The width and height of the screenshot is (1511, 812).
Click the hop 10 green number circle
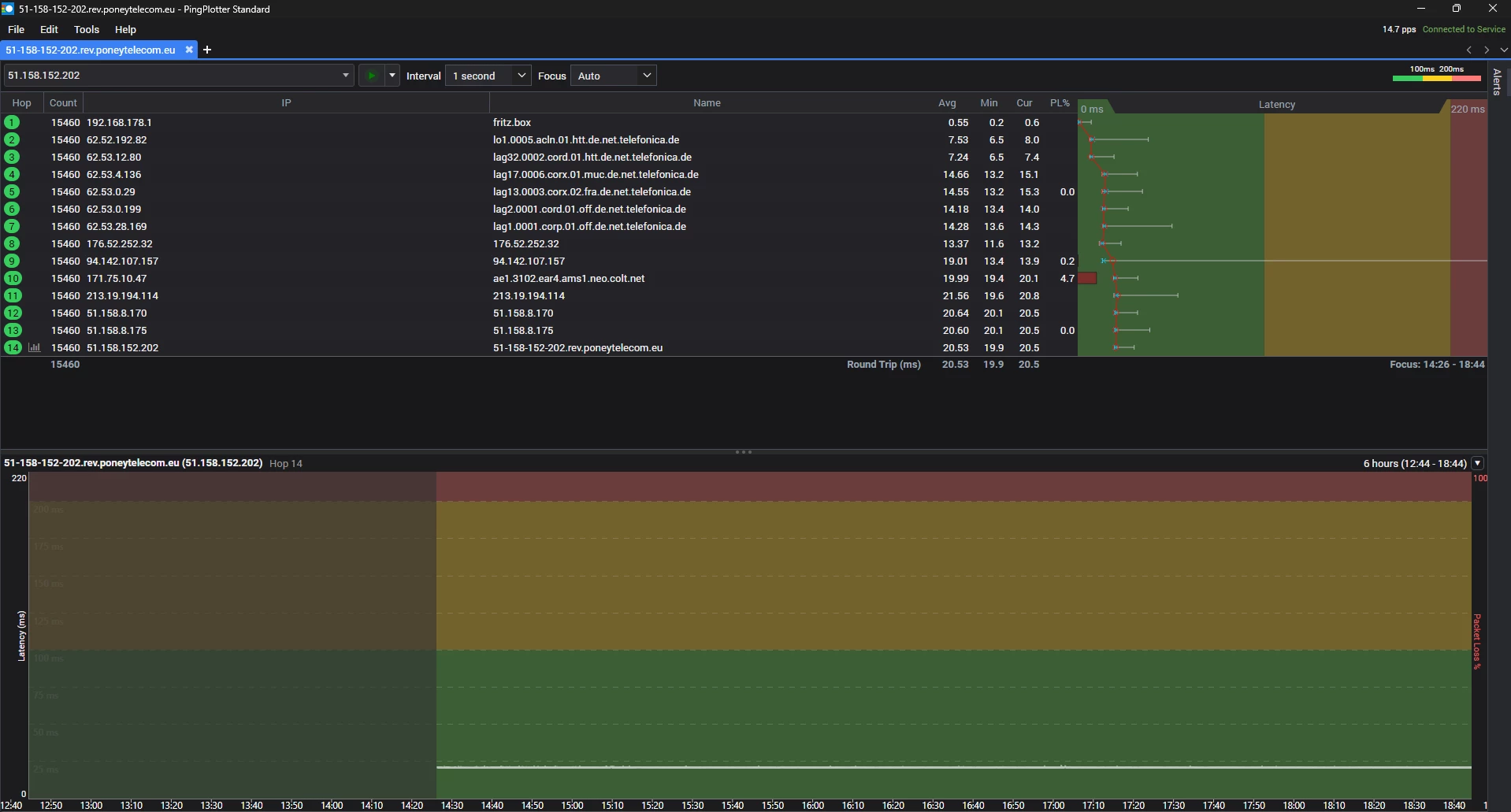pos(13,278)
